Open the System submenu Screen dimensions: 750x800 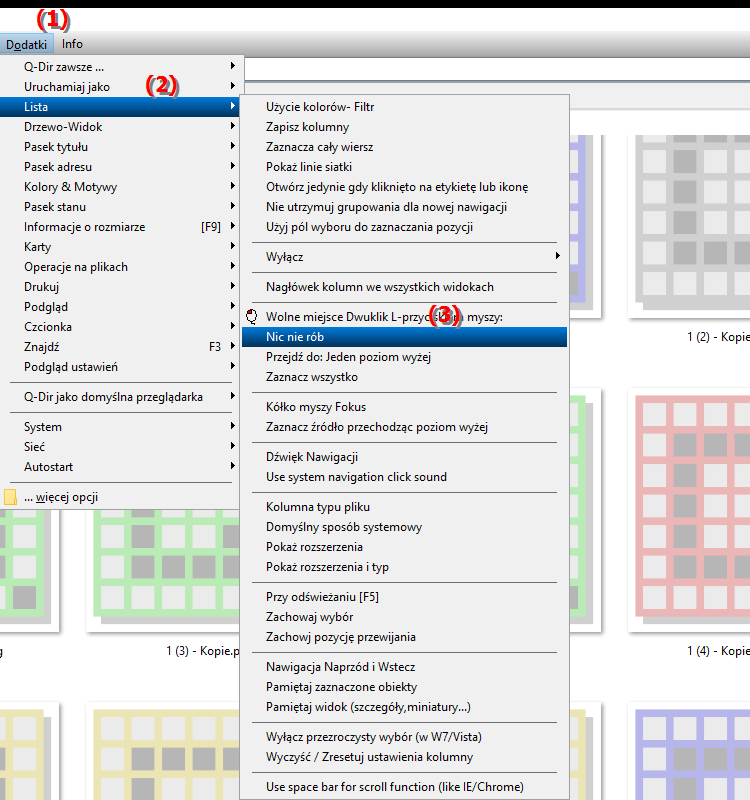click(120, 427)
